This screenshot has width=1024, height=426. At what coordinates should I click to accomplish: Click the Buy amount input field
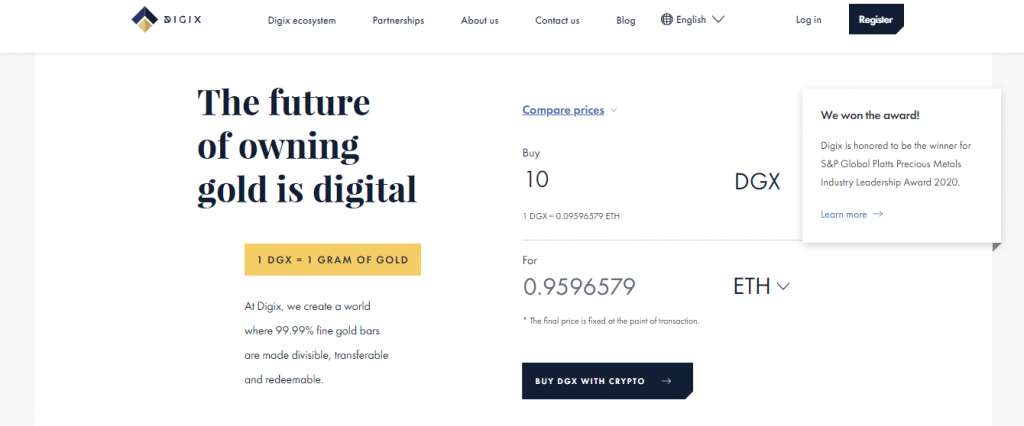(620, 181)
